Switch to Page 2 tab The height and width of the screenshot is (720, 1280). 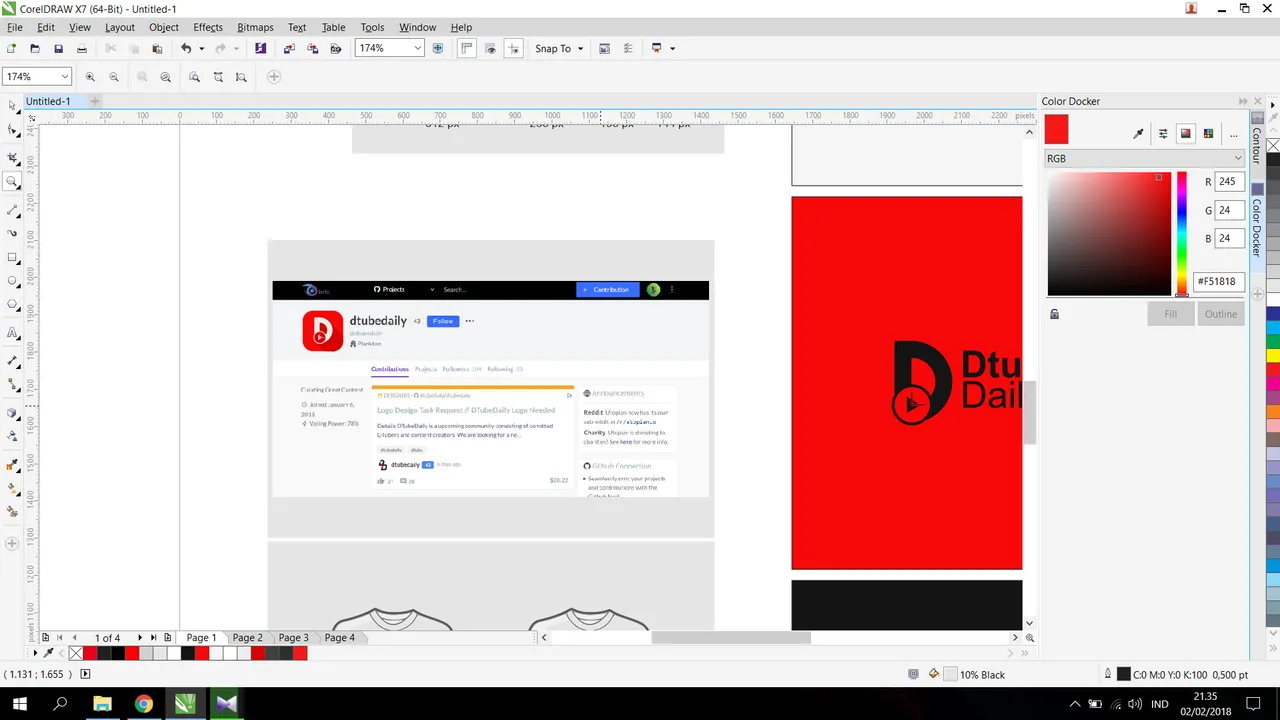coord(247,638)
